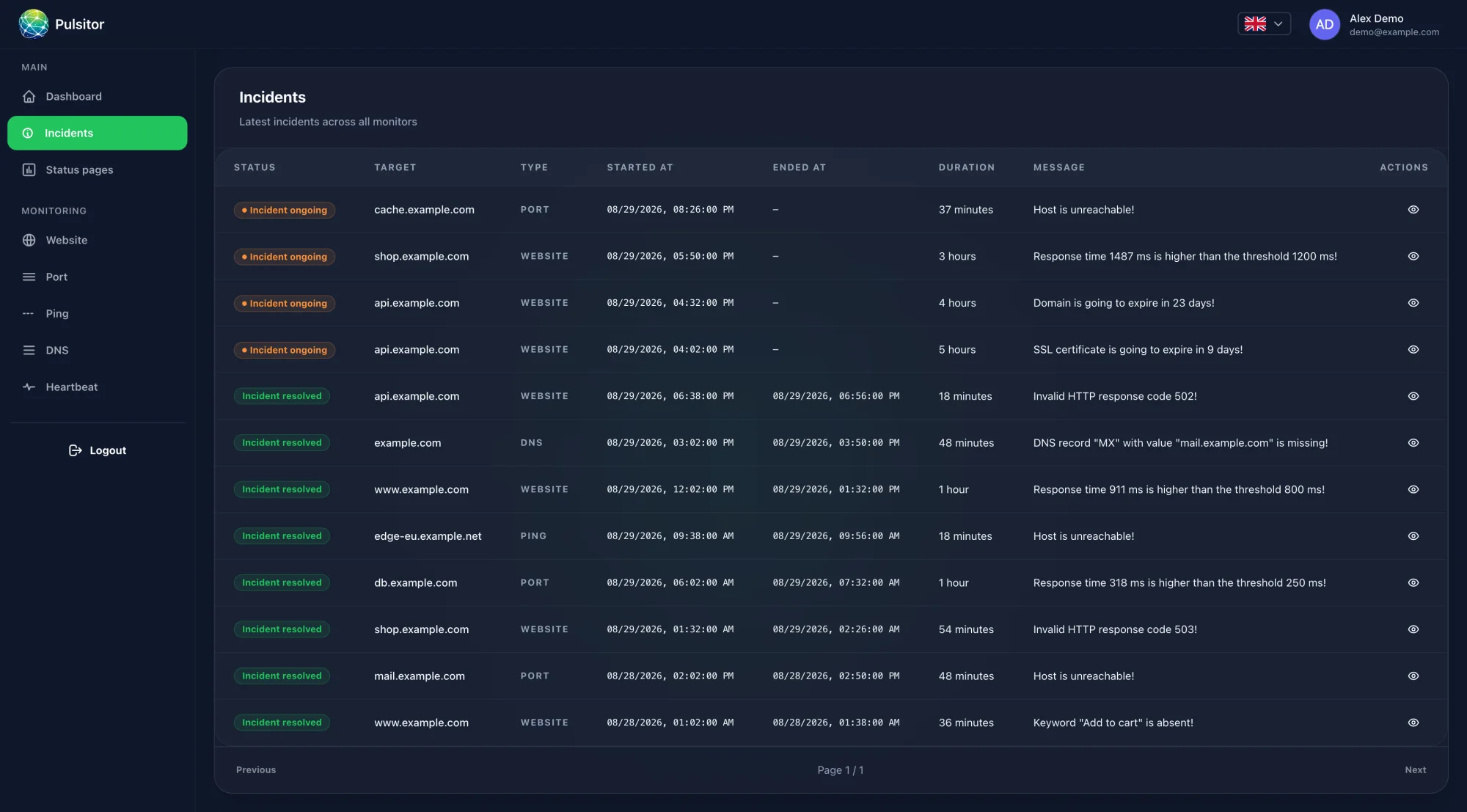Click the mail.example.com target

click(420, 676)
